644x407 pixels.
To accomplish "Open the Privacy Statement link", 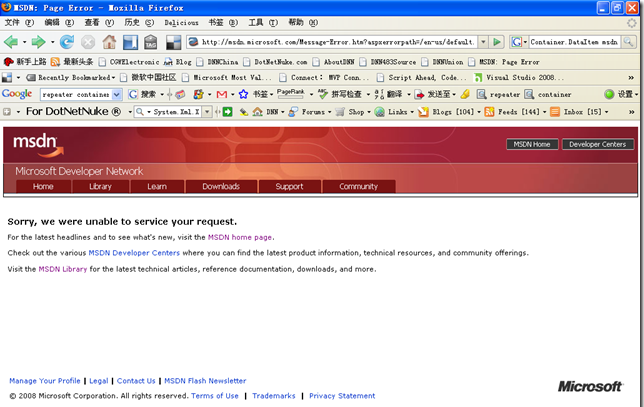I will [x=342, y=396].
